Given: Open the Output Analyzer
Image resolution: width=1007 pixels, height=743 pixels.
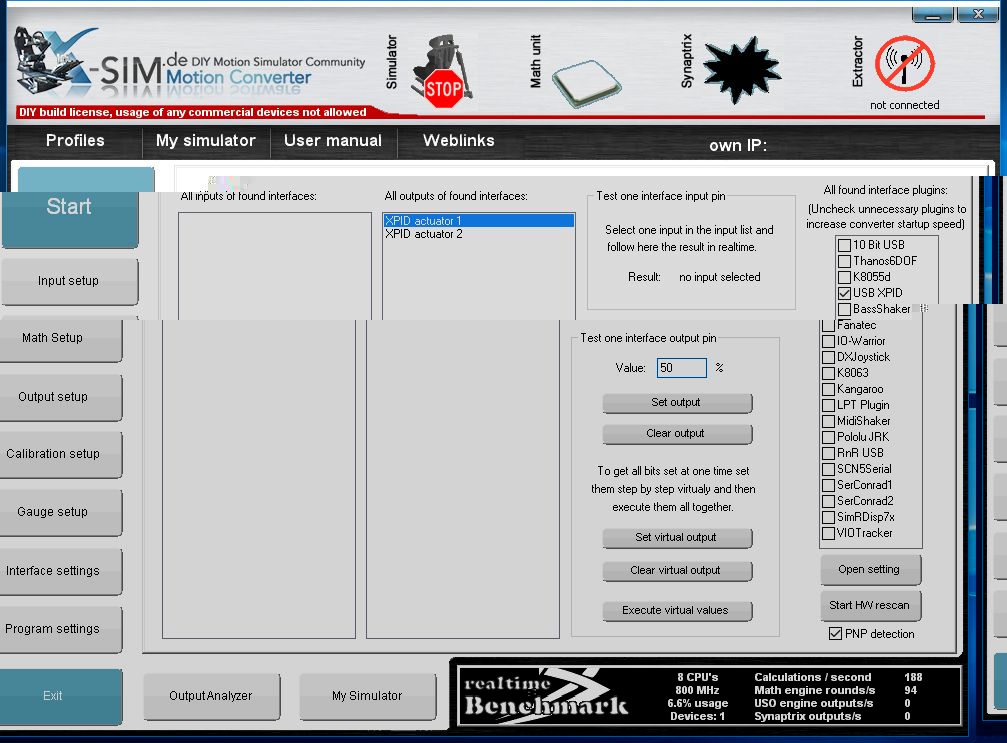Looking at the screenshot, I should [210, 696].
